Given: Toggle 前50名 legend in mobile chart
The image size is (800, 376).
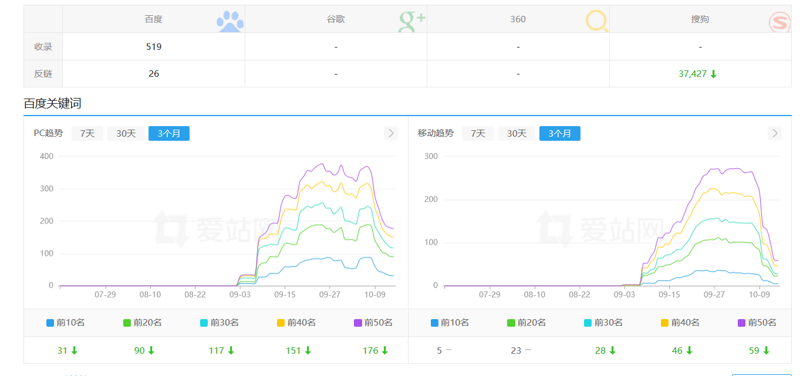Looking at the screenshot, I should pos(757,322).
